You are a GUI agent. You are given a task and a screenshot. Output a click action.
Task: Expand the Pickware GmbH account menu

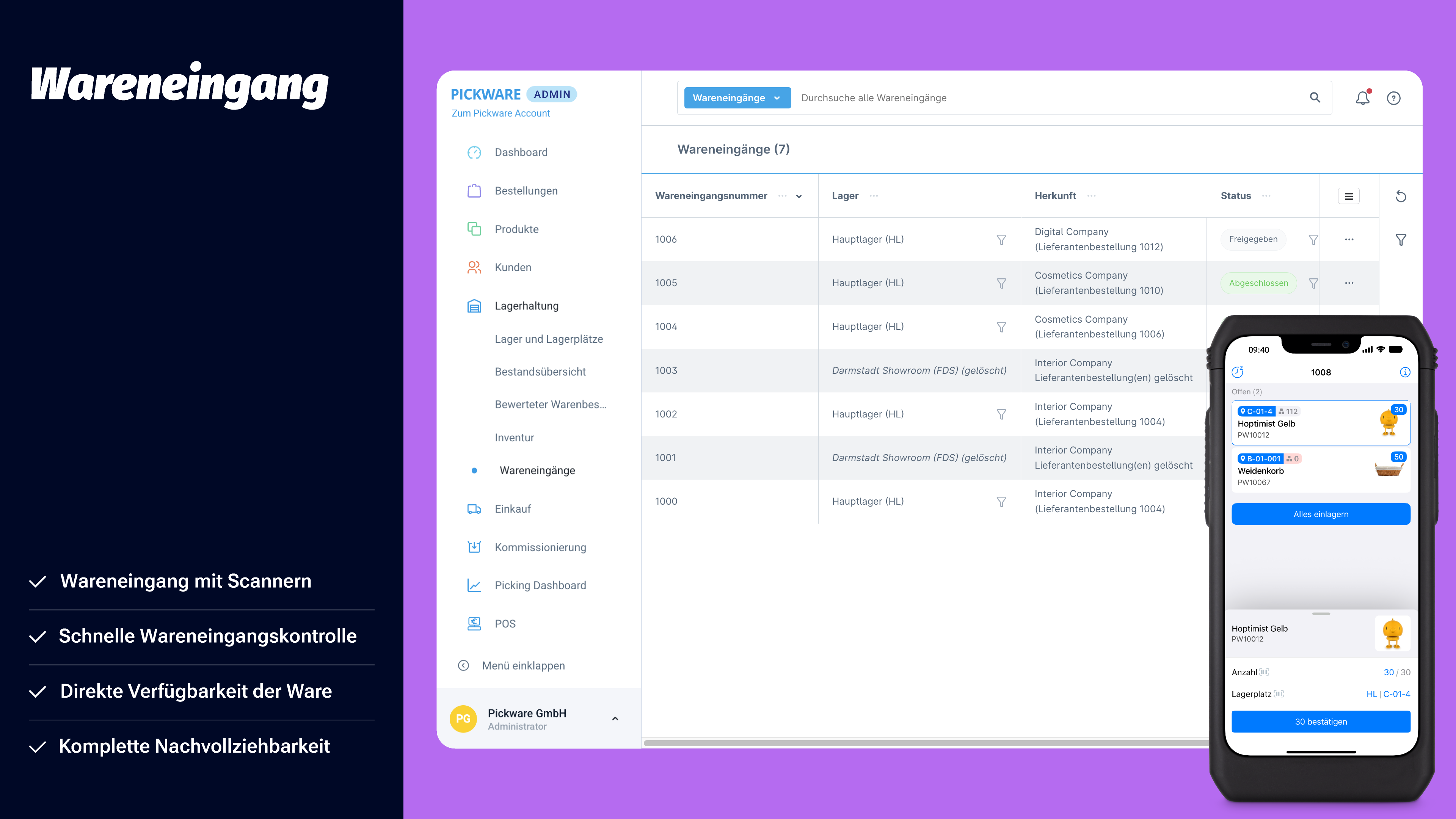click(x=615, y=719)
